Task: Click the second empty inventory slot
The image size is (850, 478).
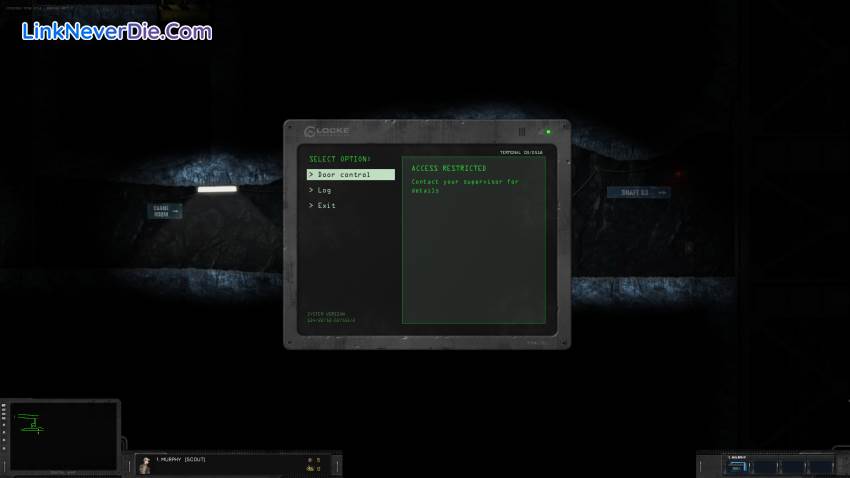Action: [765, 466]
